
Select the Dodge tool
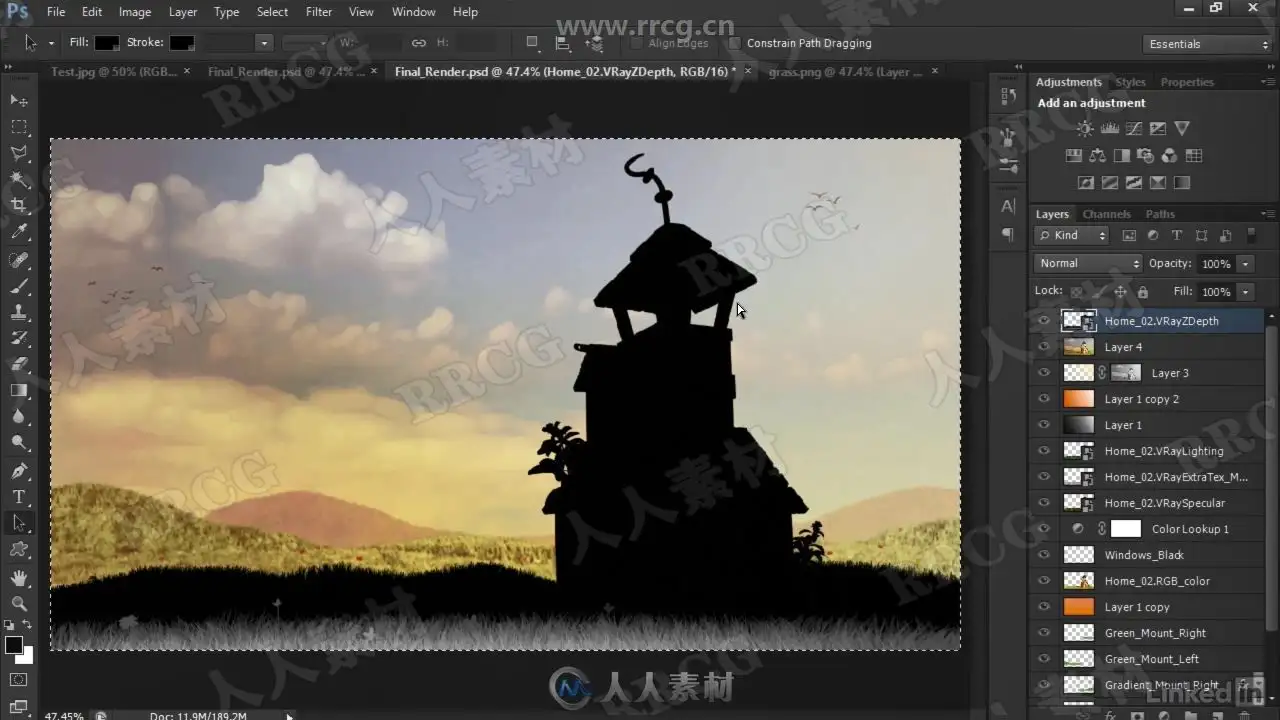(19, 442)
